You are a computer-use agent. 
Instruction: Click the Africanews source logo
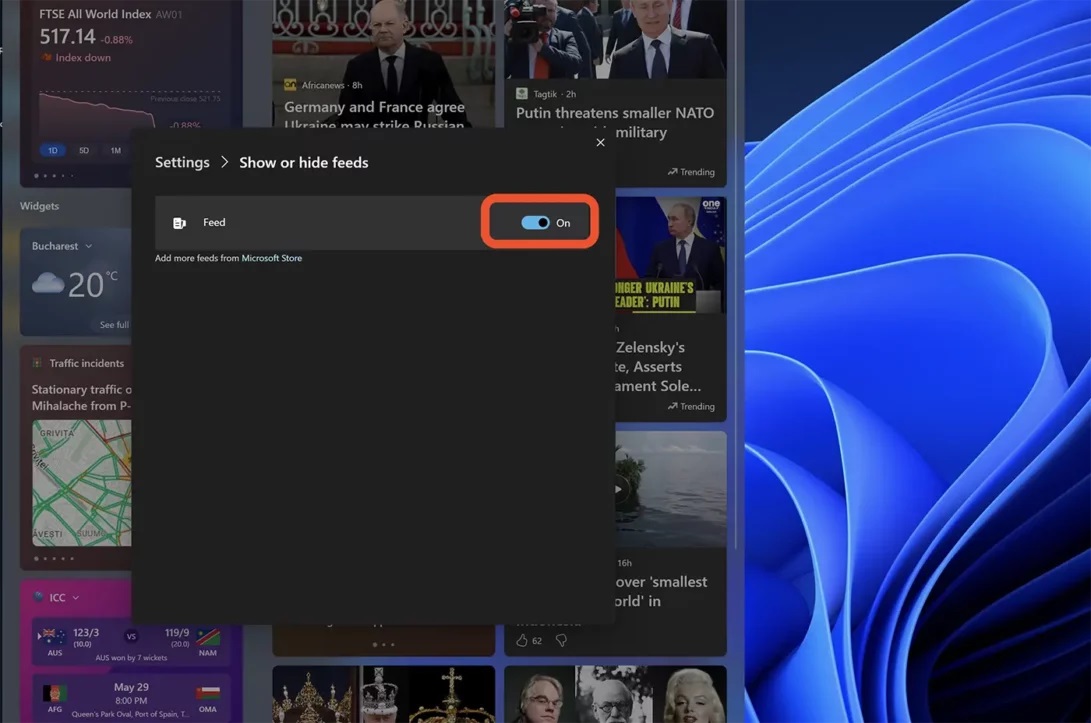291,85
